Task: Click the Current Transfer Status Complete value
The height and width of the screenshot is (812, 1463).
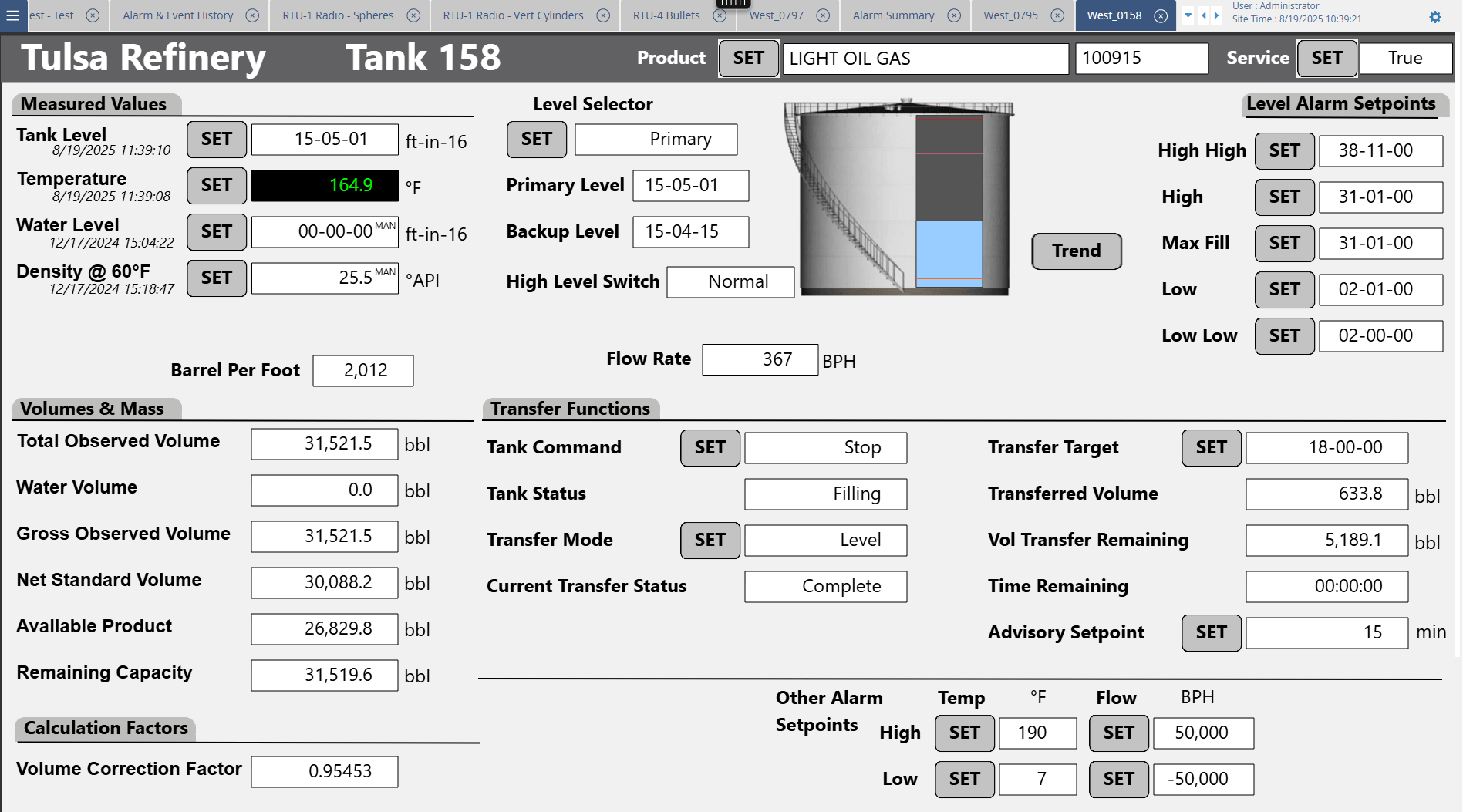Action: click(826, 587)
